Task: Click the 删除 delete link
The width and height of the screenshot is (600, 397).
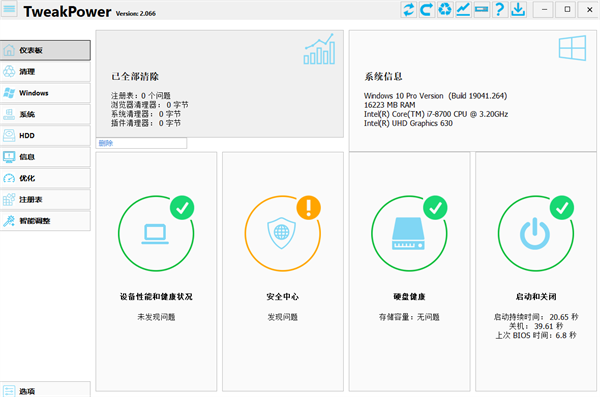Action: coord(106,143)
